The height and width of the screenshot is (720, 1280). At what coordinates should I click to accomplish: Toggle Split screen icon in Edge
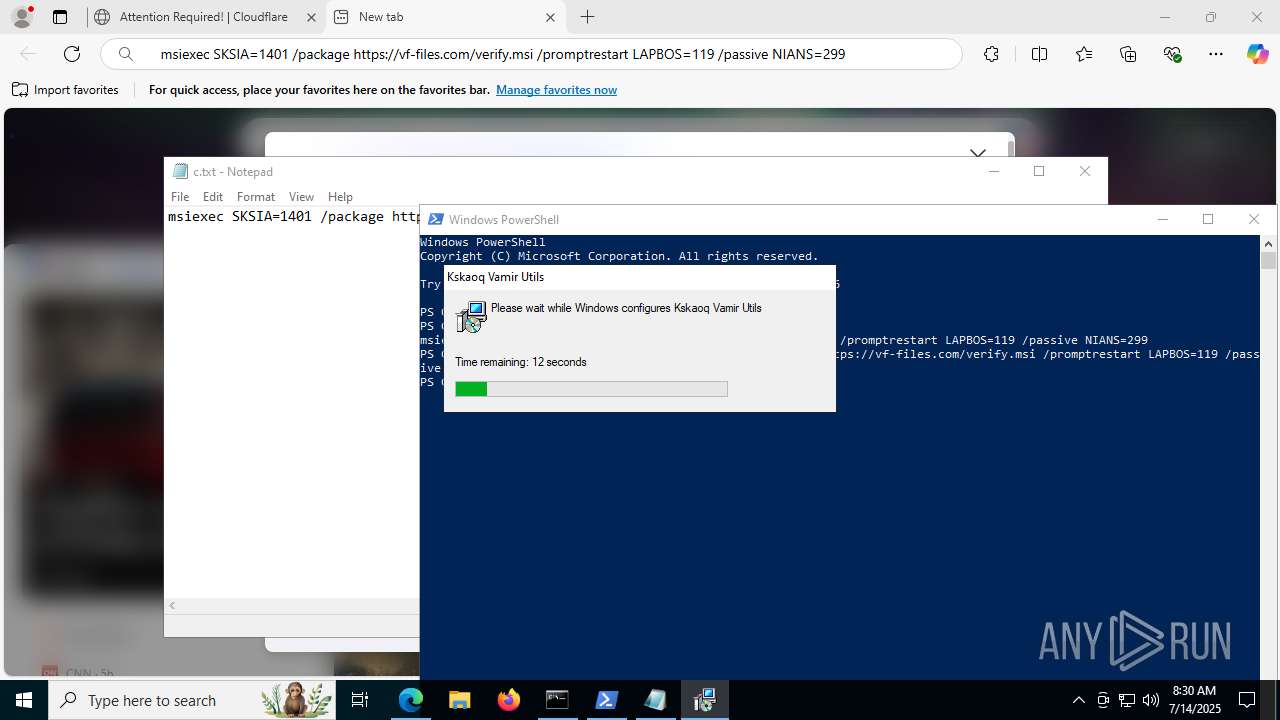(x=1039, y=54)
